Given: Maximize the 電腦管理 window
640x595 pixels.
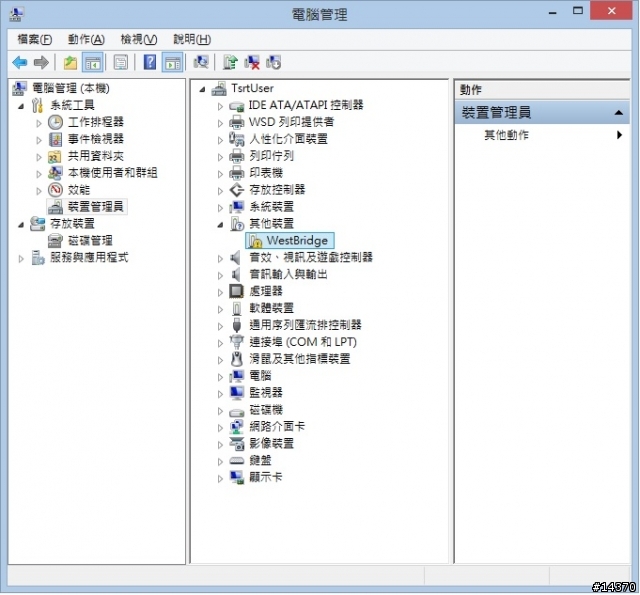Looking at the screenshot, I should [578, 11].
